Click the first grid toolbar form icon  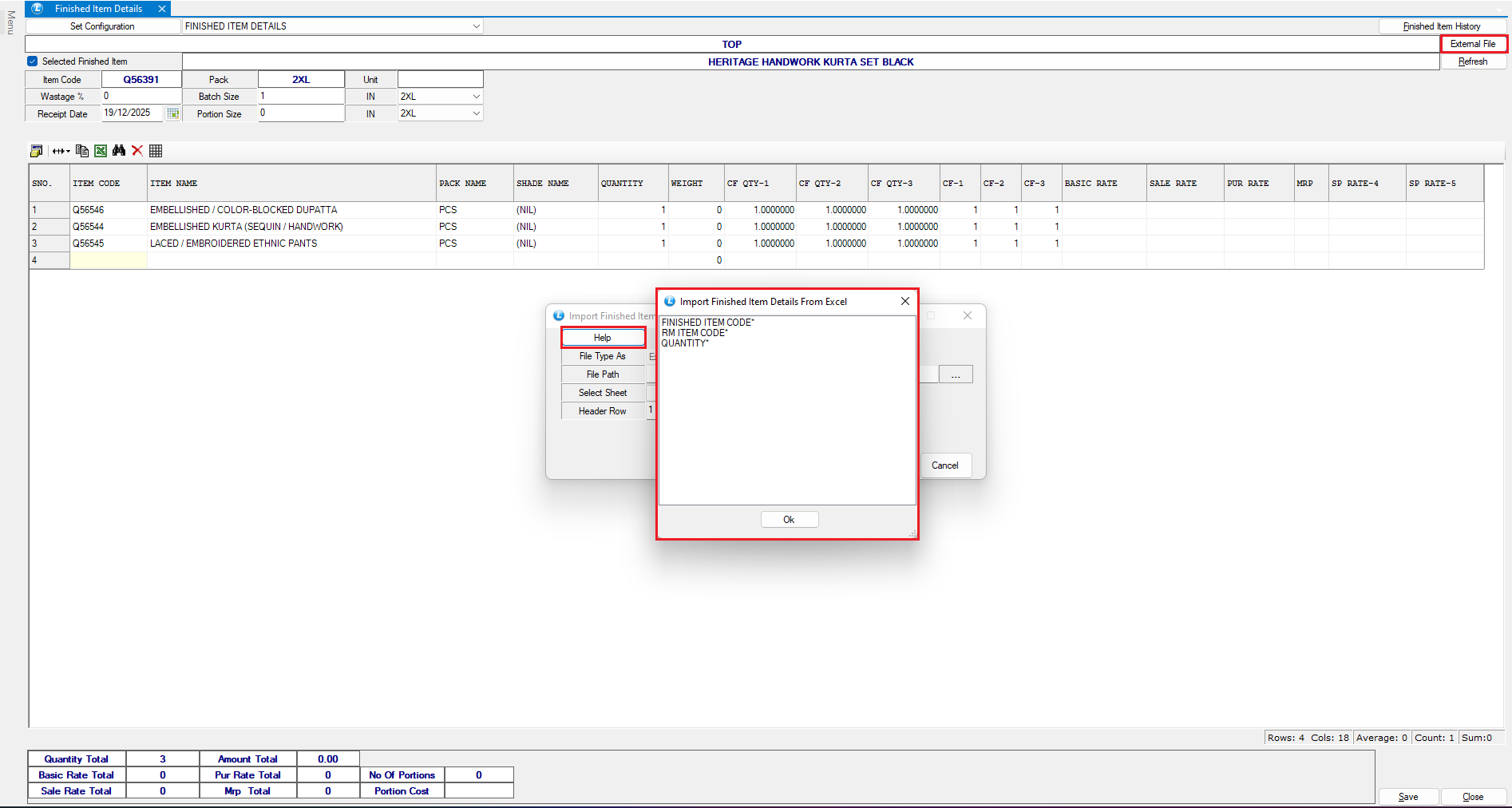(37, 151)
